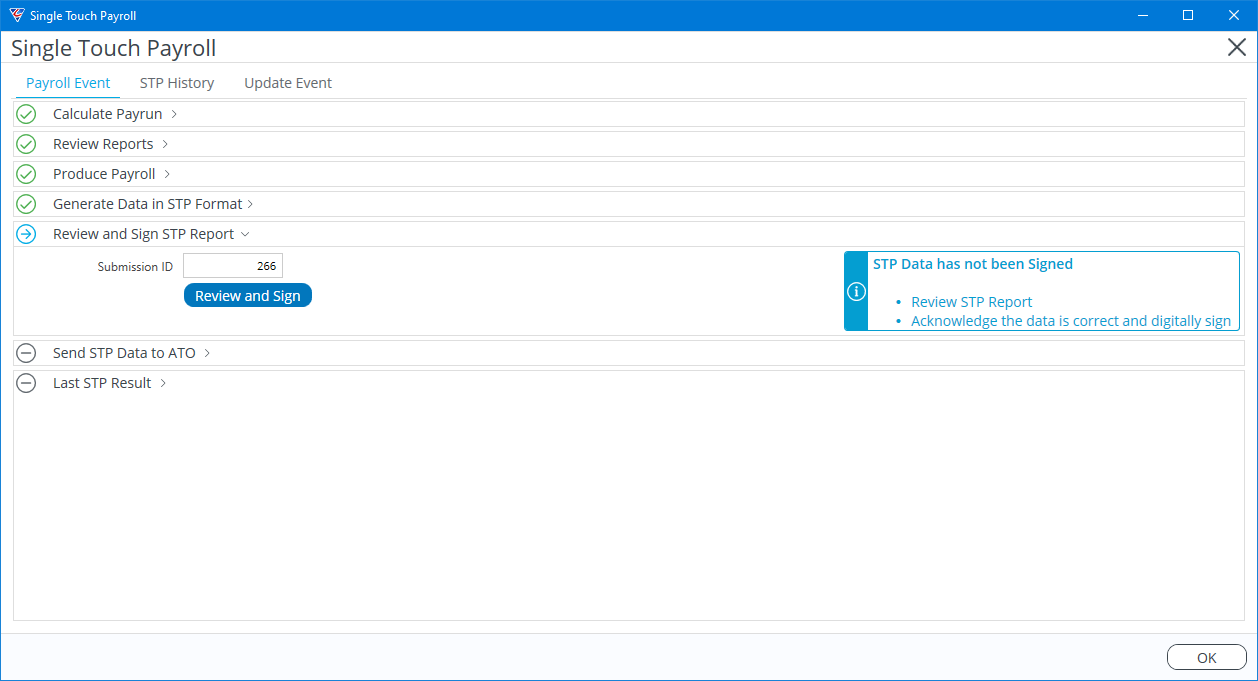Expand the Calculate Payrun chevron

(x=174, y=114)
